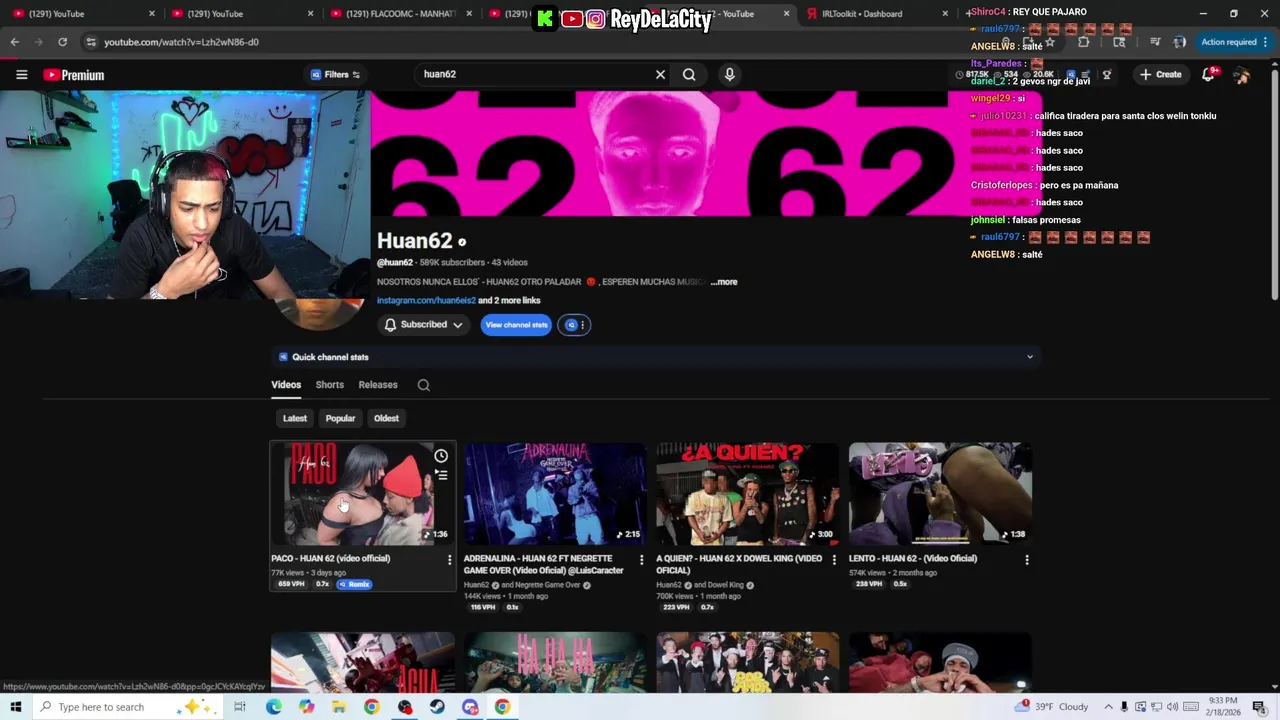Viewport: 1280px width, 720px height.
Task: Switch to the IRLToolkit - Dashboard tab
Action: click(868, 14)
